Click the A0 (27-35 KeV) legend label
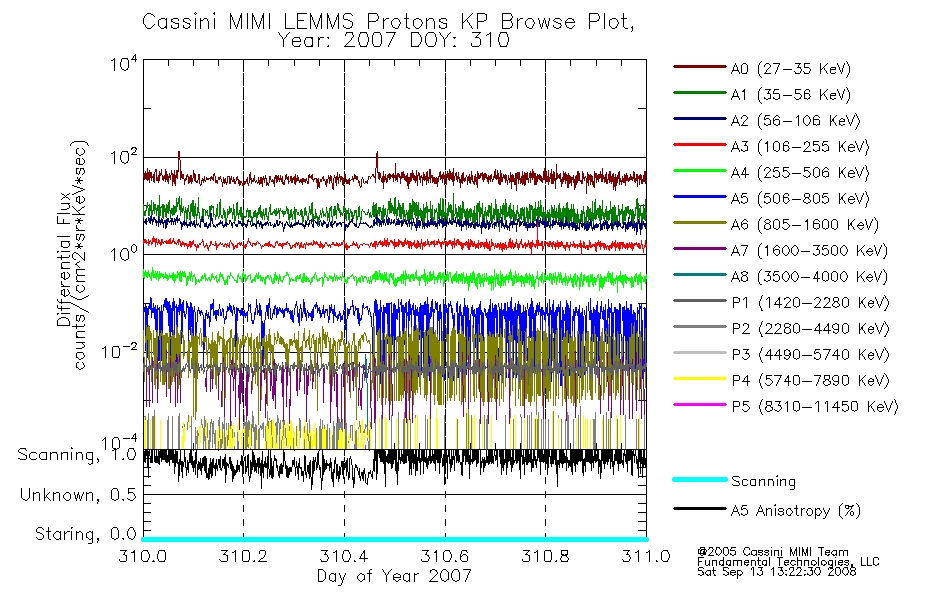950x600 pixels. pos(791,69)
